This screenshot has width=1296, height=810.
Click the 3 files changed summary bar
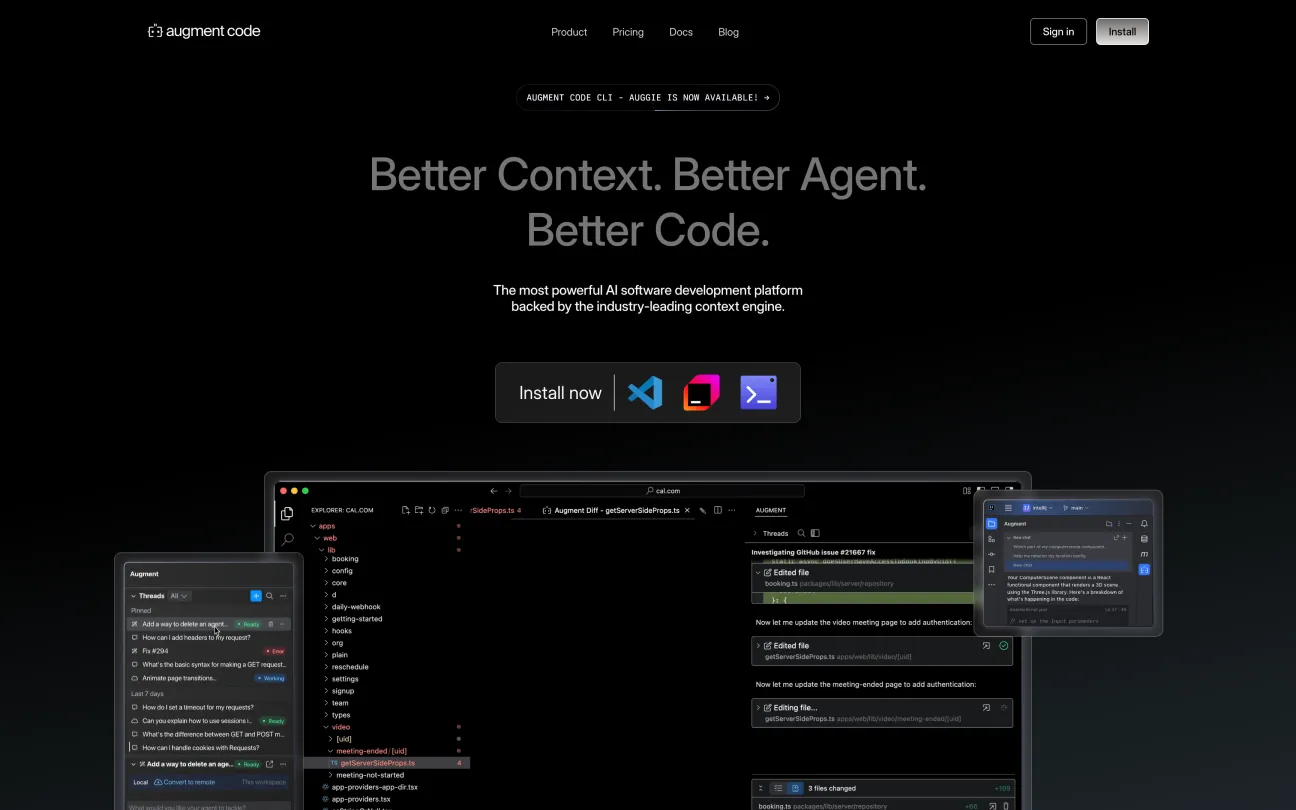pos(883,788)
